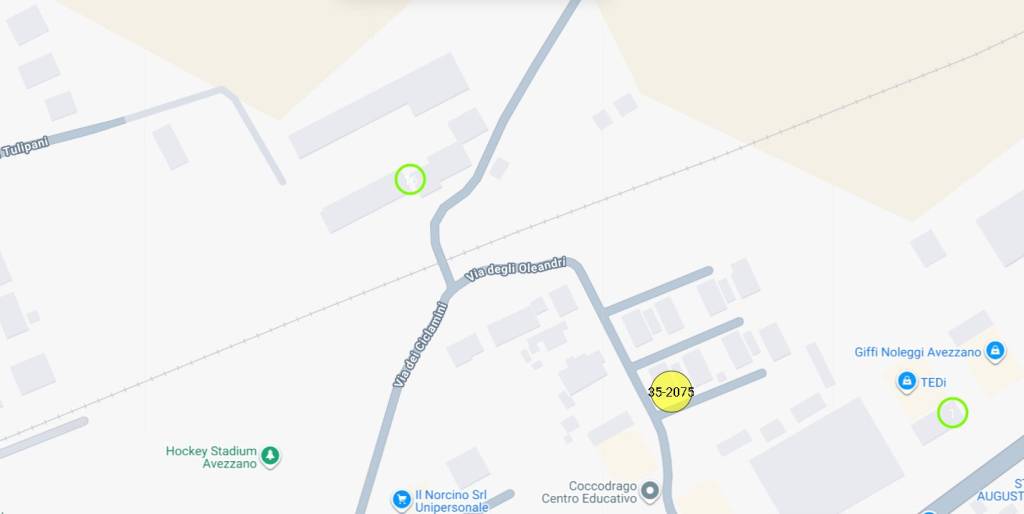The width and height of the screenshot is (1024, 514).
Task: Click the Tulipani street label
Action: (25, 148)
